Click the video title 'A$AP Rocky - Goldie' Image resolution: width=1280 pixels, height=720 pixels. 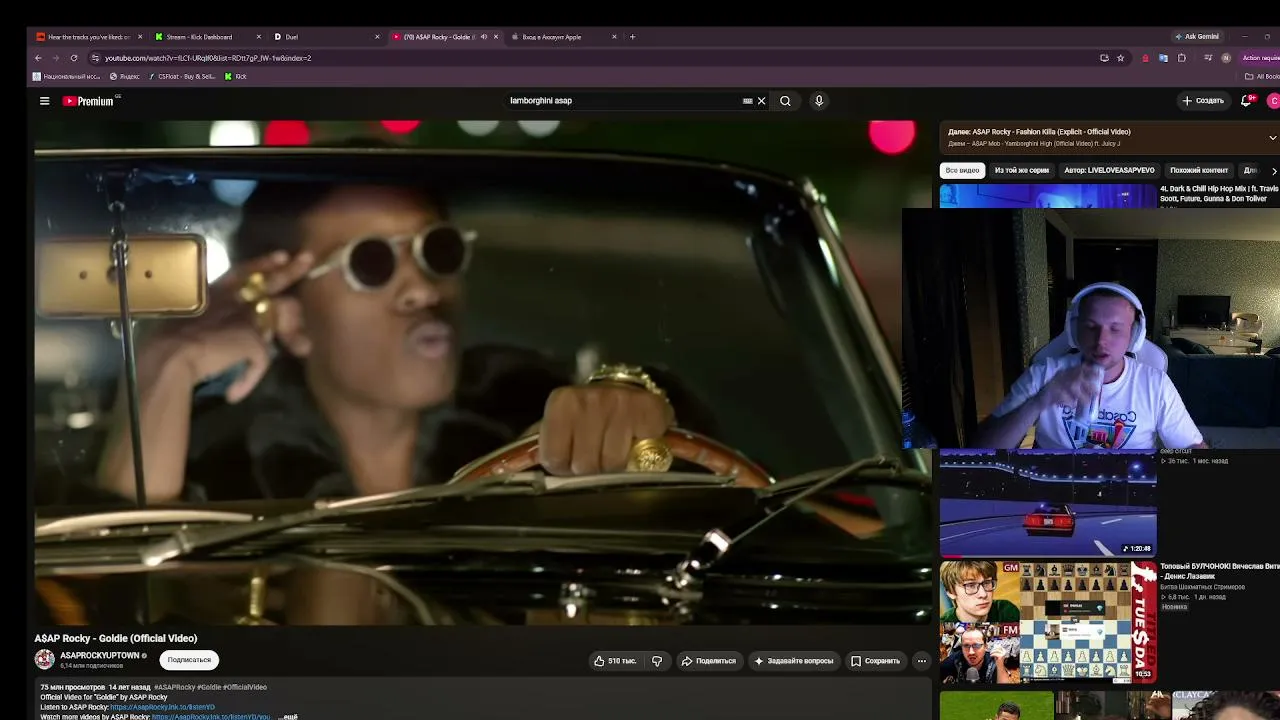(x=116, y=638)
